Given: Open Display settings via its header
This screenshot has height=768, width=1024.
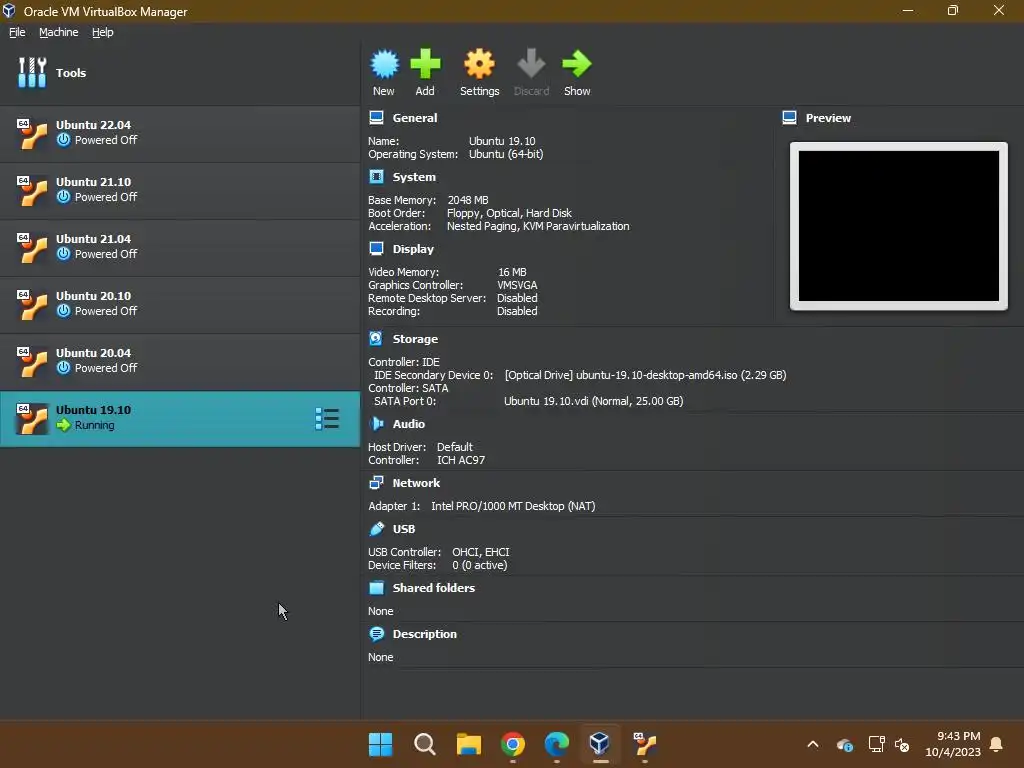Looking at the screenshot, I should point(413,249).
